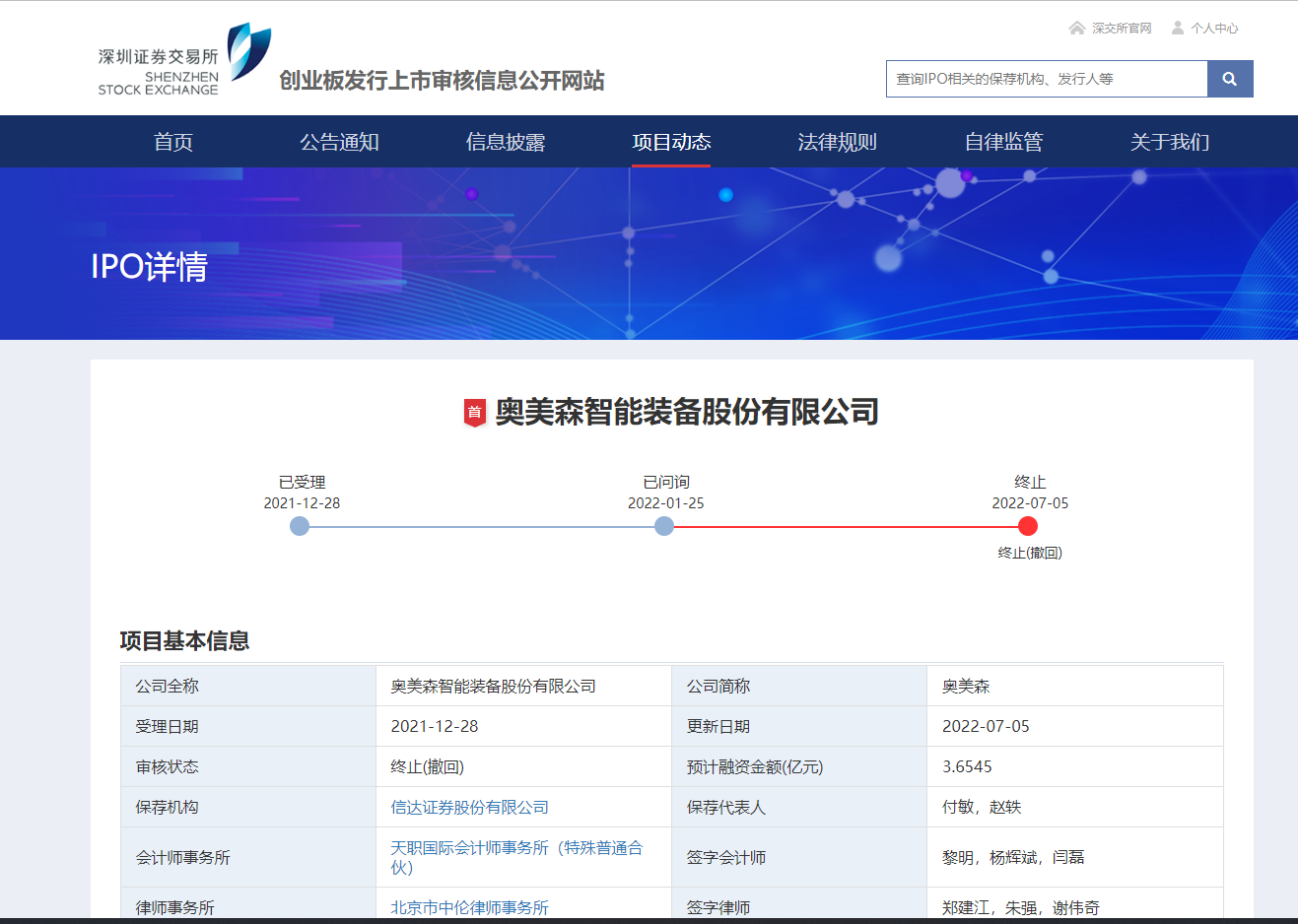This screenshot has height=924, width=1298.
Task: Click the 受理日期 value 2021-12-28 in table
Action: click(435, 726)
